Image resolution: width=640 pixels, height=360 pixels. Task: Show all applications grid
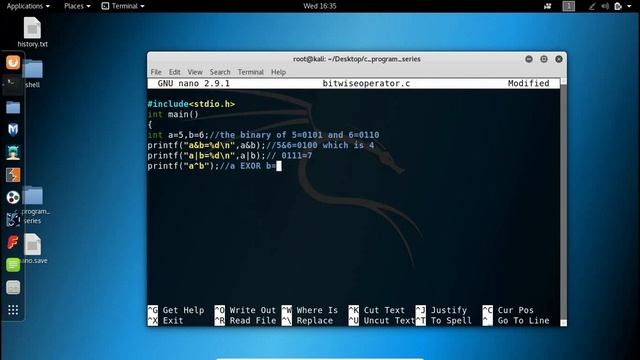point(13,310)
